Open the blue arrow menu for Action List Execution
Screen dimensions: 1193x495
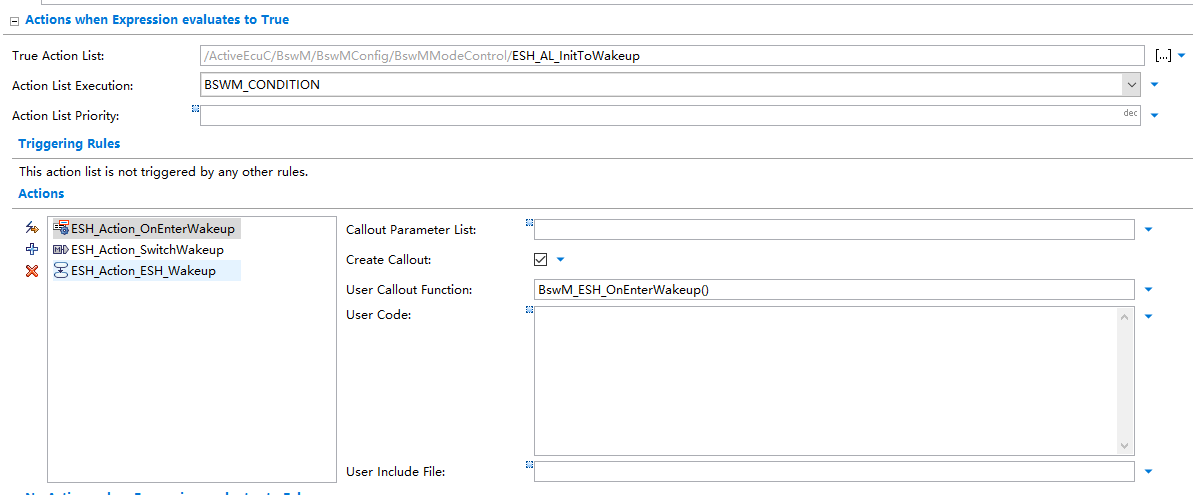click(1154, 84)
